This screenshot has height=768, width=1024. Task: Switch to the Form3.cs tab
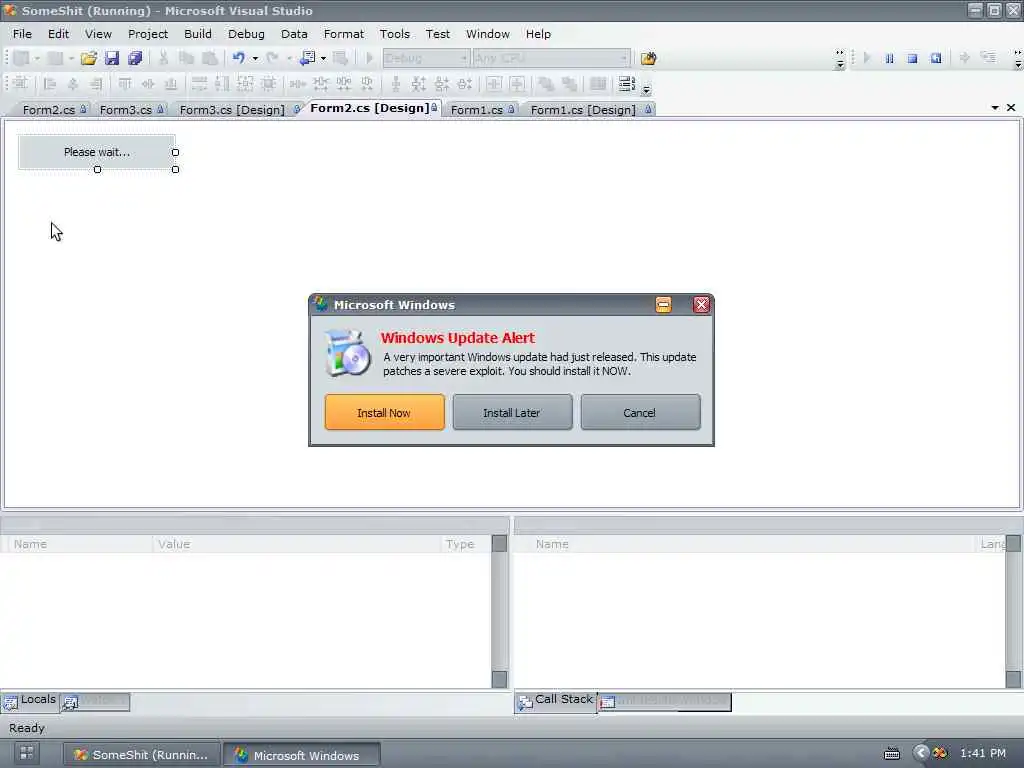tap(131, 110)
